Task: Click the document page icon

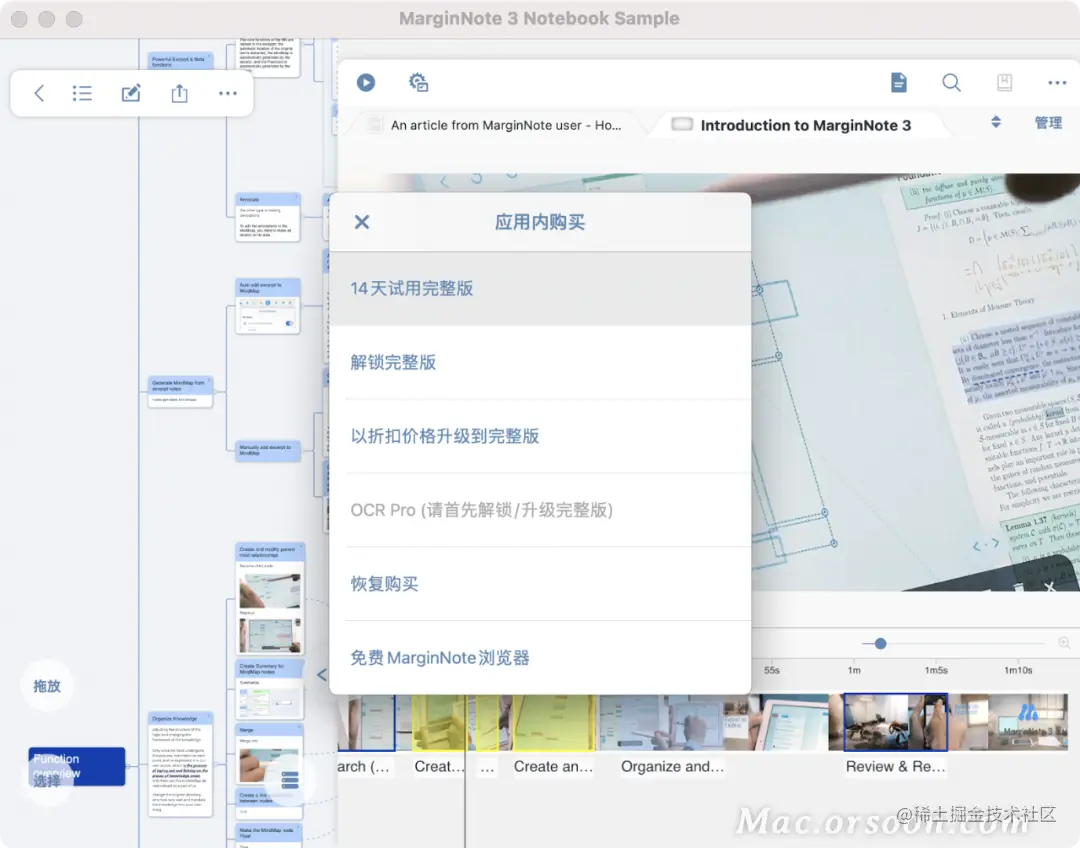Action: 898,83
